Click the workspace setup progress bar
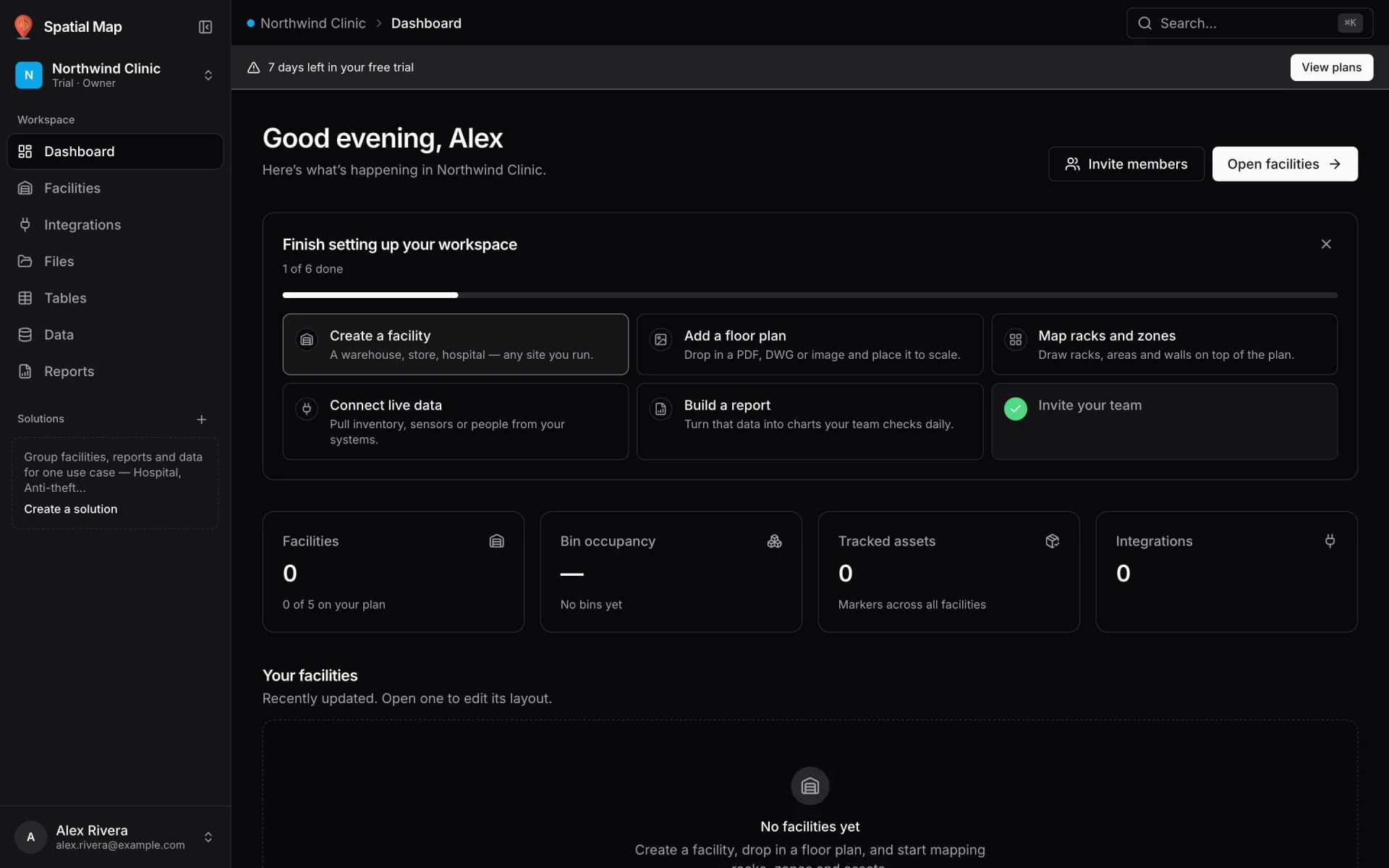This screenshot has height=868, width=1389. (810, 295)
